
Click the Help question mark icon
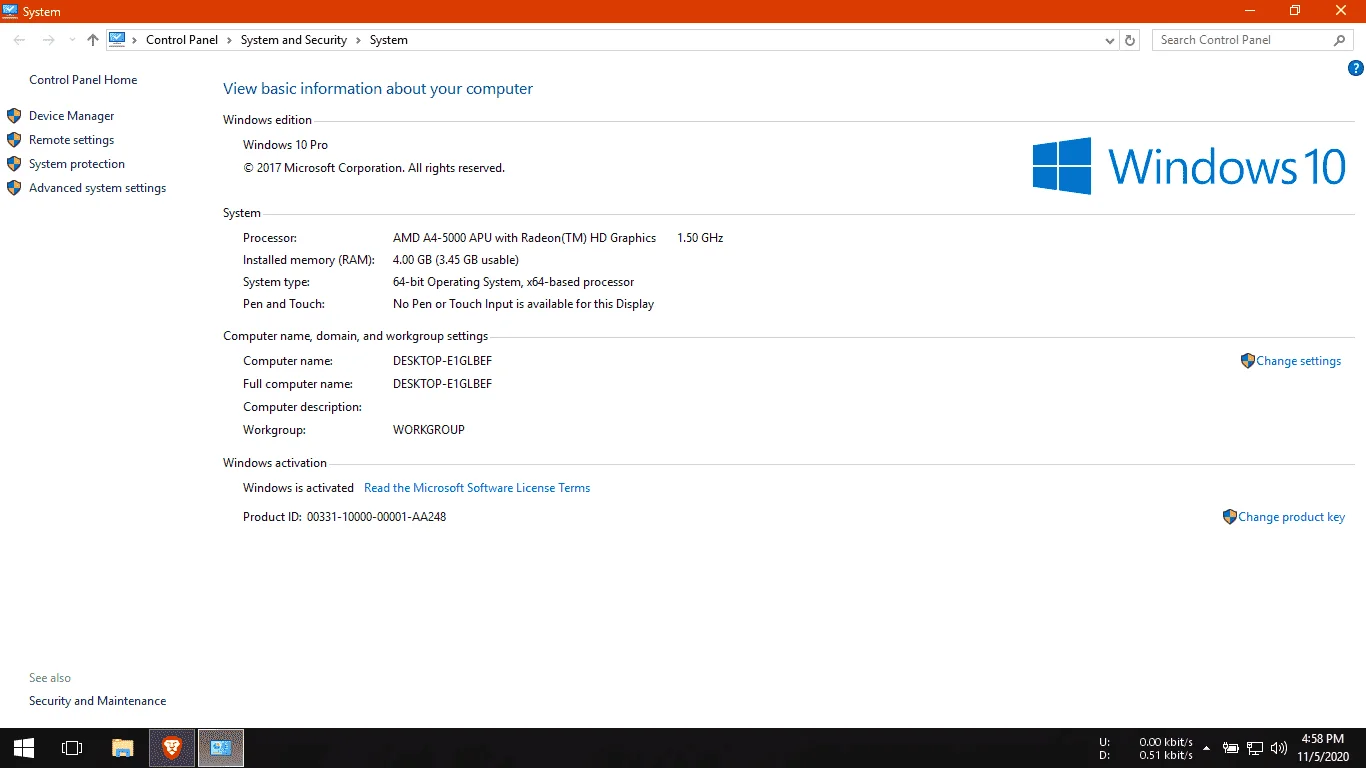click(1356, 68)
